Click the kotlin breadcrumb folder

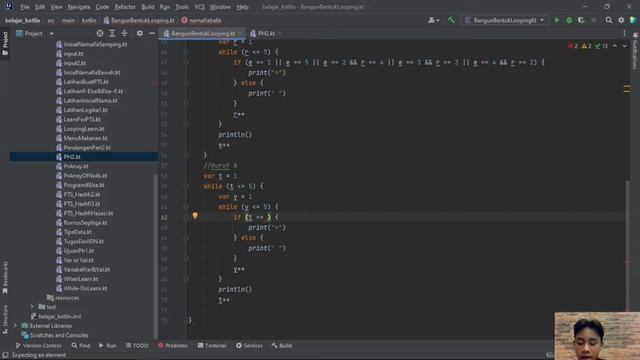[x=89, y=20]
